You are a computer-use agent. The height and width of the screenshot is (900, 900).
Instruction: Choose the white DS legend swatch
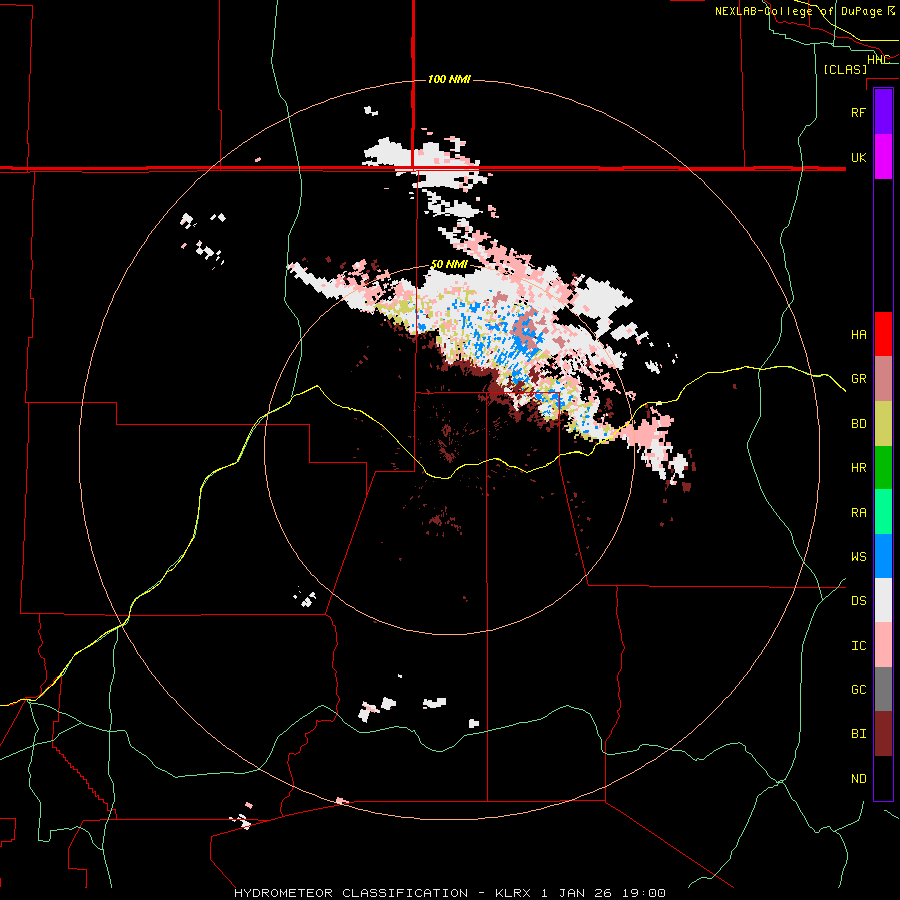[x=883, y=600]
